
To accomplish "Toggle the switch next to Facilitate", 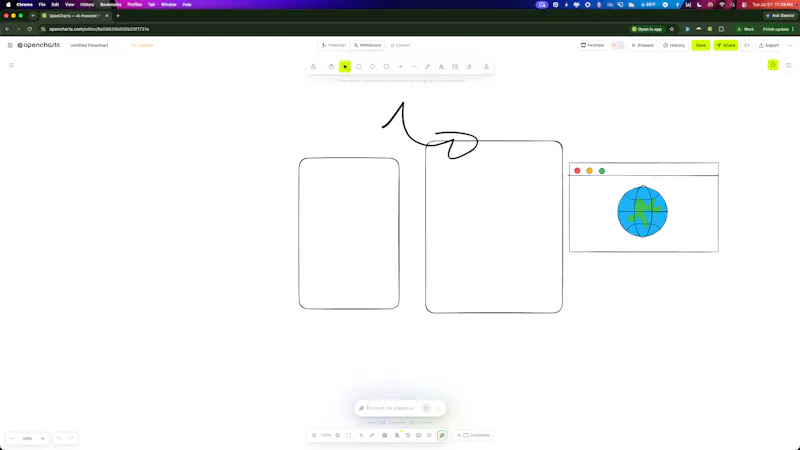I will tap(617, 45).
